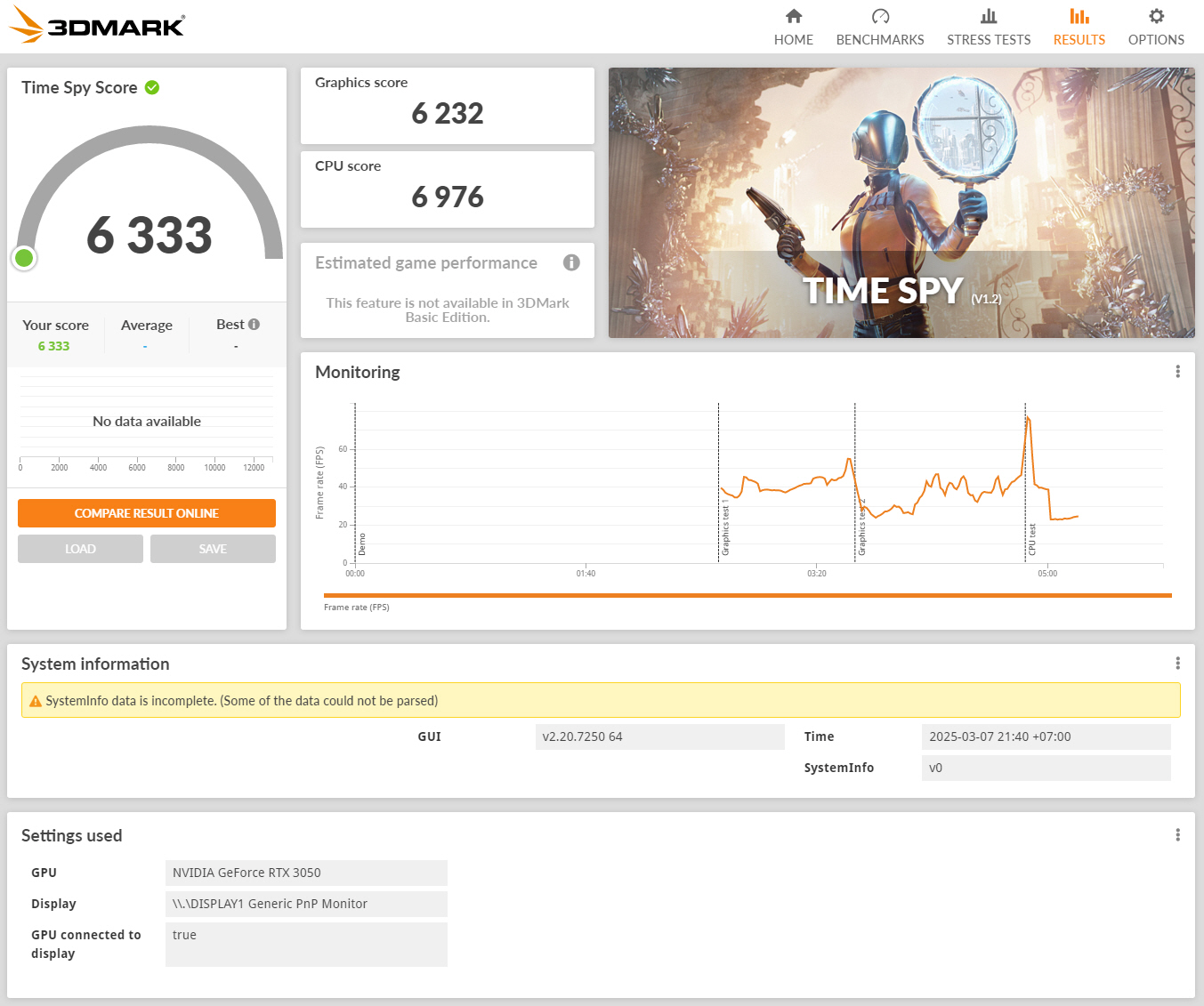This screenshot has width=1204, height=1006.
Task: Click Compare Result Online button
Action: pyautogui.click(x=147, y=513)
